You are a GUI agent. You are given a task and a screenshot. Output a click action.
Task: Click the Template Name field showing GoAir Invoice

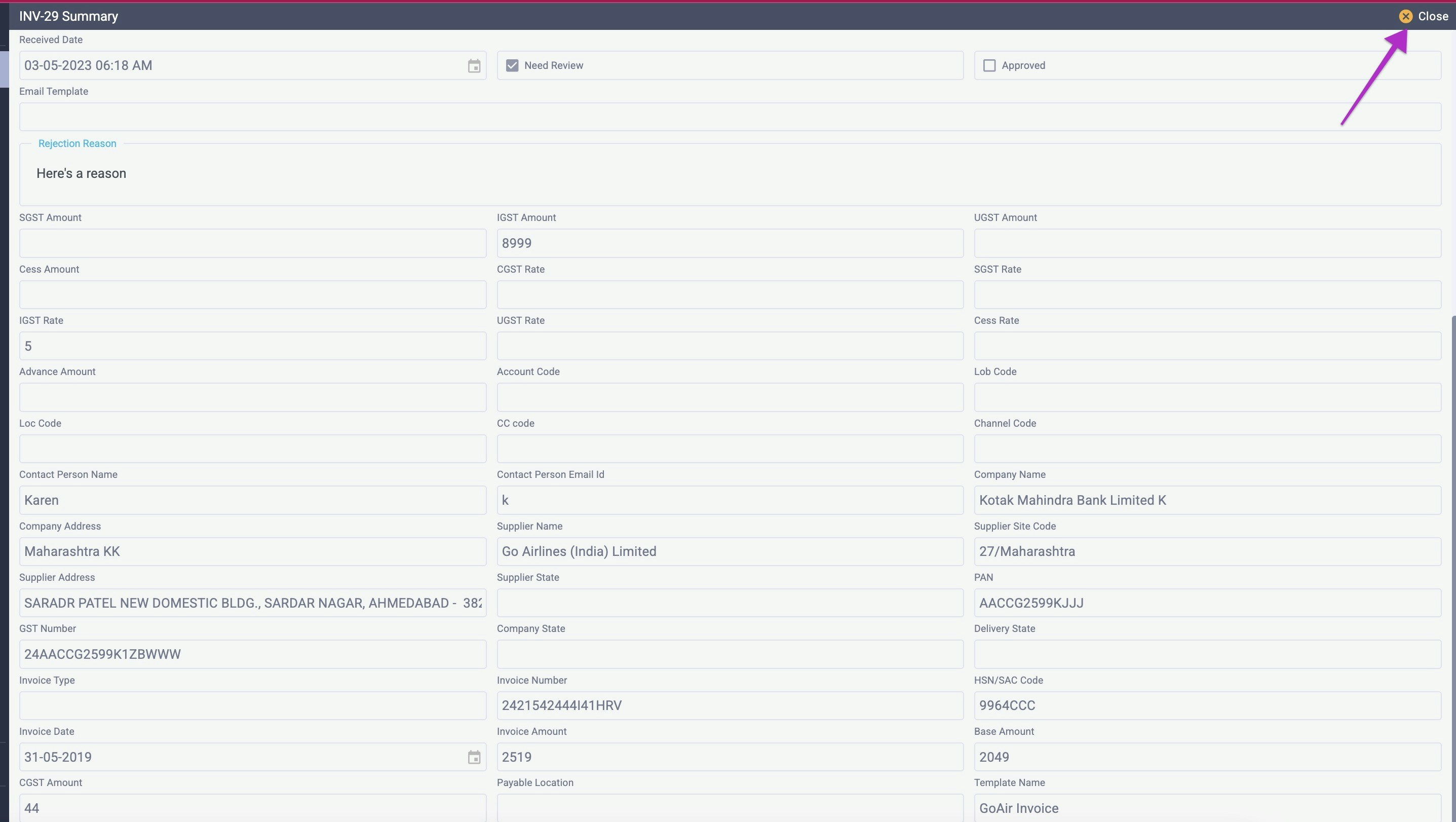click(1207, 808)
